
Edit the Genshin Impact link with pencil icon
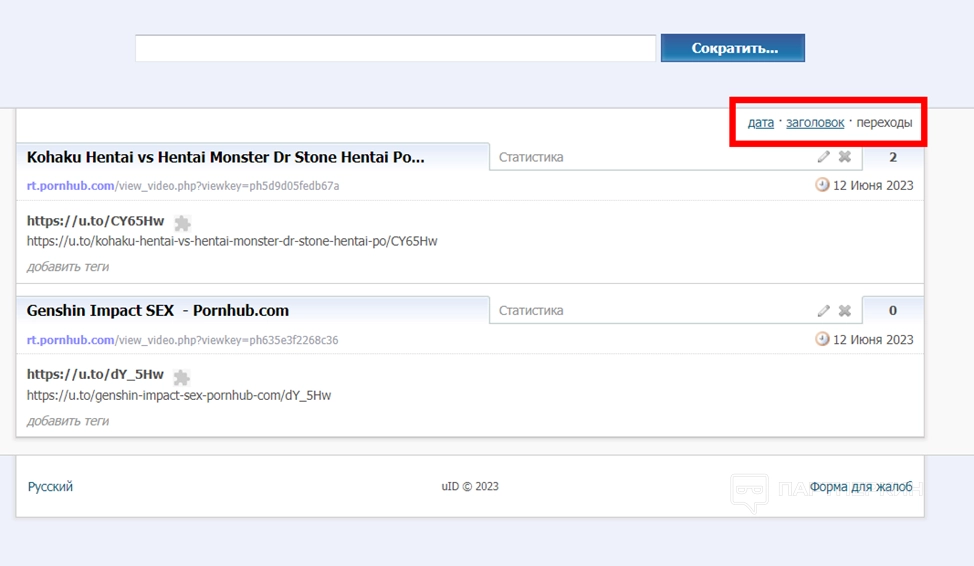pyautogui.click(x=823, y=311)
